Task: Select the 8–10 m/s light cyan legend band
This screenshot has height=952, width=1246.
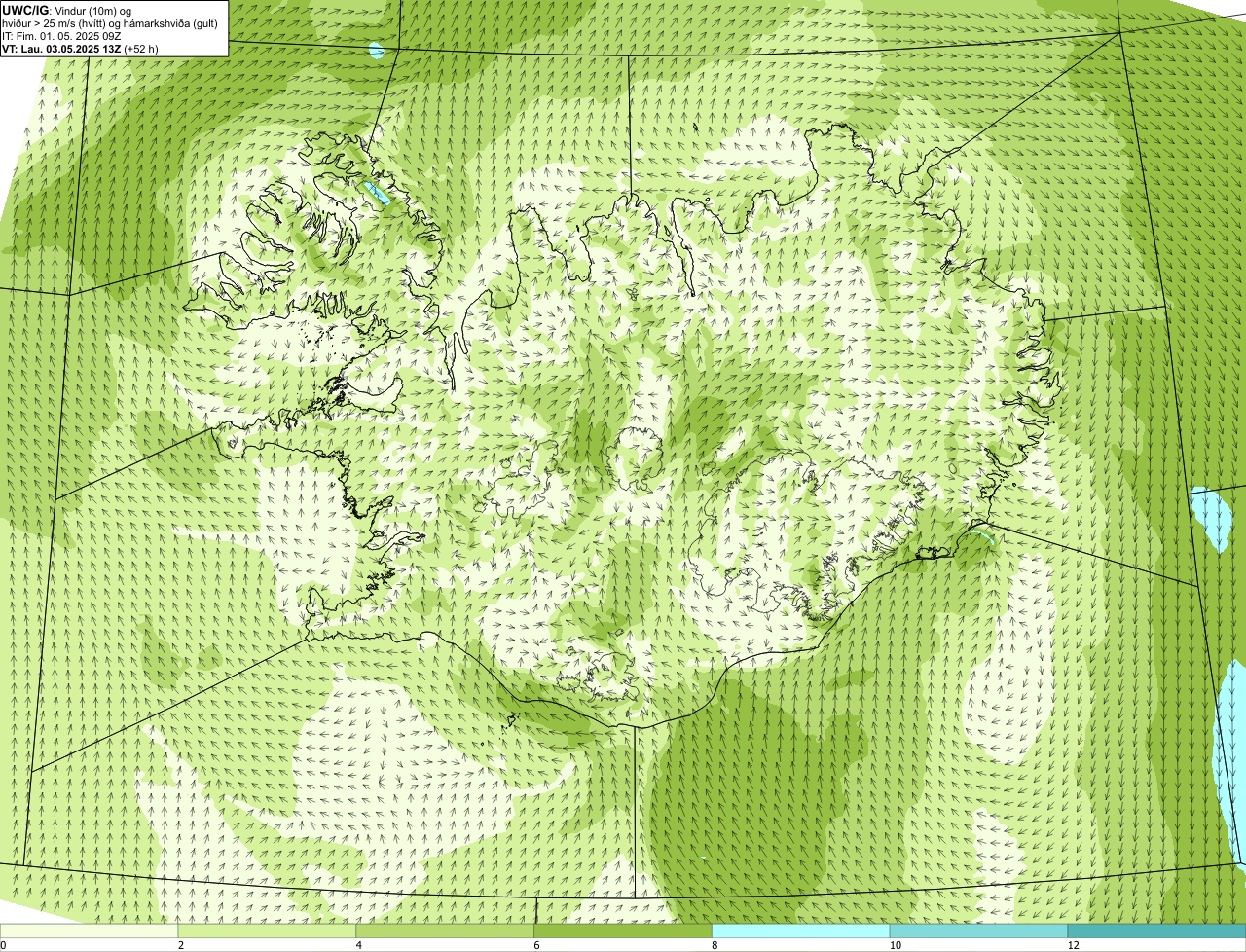Action: 801,931
